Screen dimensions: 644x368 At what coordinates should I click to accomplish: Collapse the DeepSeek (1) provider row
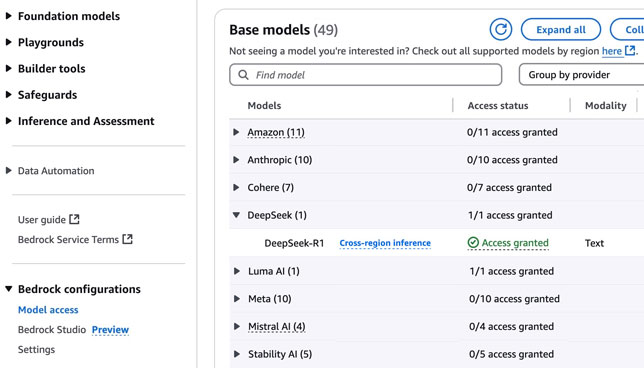pyautogui.click(x=236, y=215)
